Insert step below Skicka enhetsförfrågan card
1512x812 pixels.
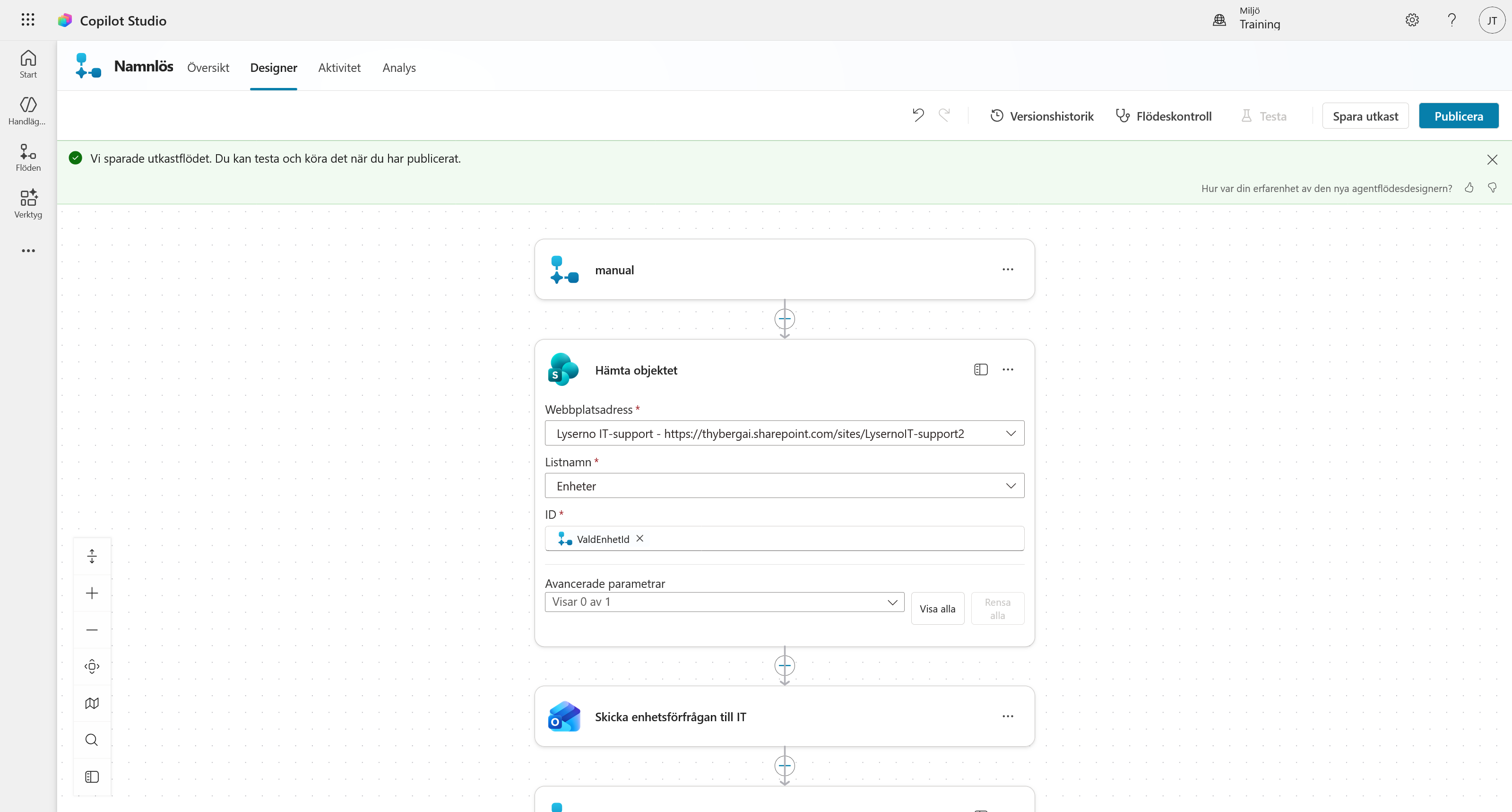785,766
